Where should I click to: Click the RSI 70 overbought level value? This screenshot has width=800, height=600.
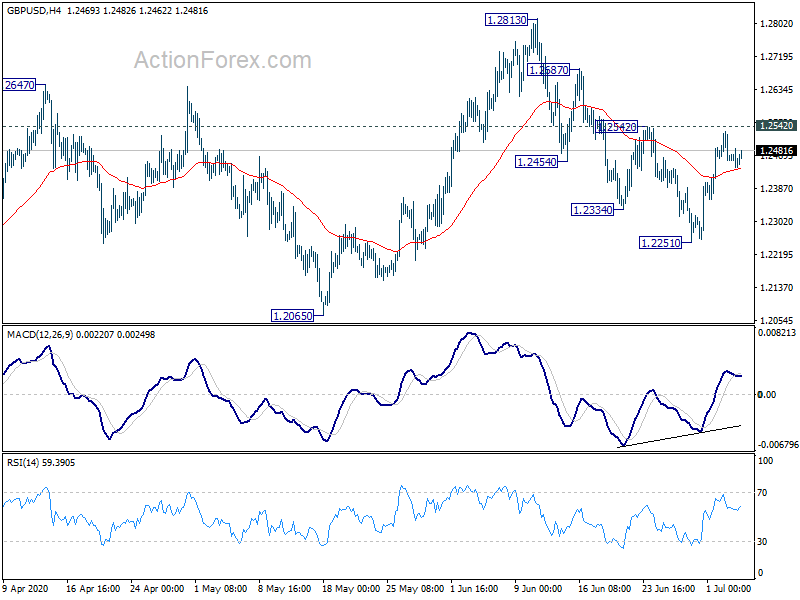(x=762, y=493)
